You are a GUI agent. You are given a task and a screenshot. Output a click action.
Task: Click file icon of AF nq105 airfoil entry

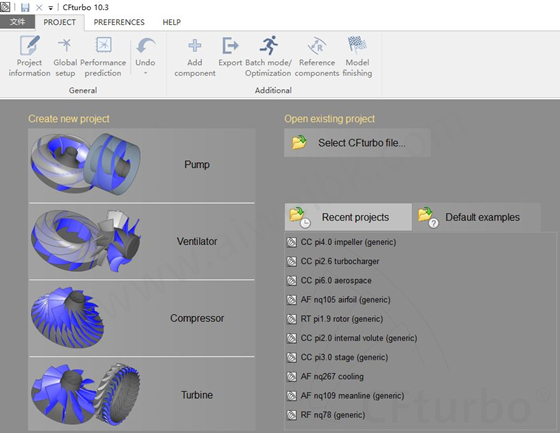tap(292, 300)
